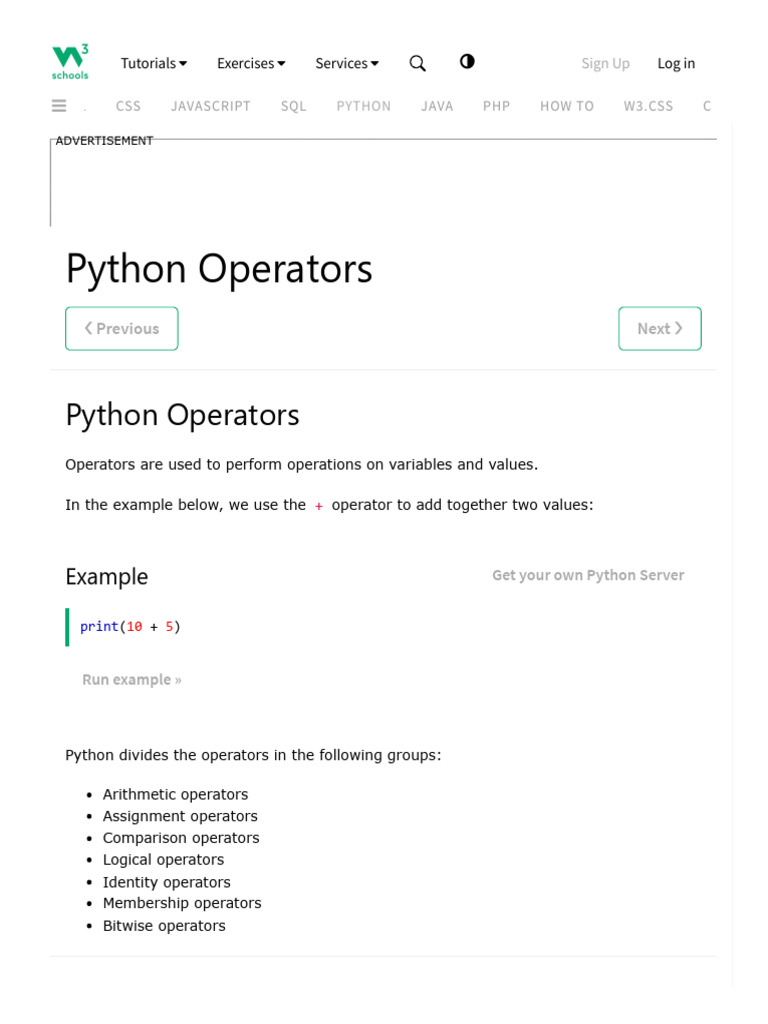The image size is (768, 1024).
Task: Expand the Services dropdown
Action: tap(347, 63)
